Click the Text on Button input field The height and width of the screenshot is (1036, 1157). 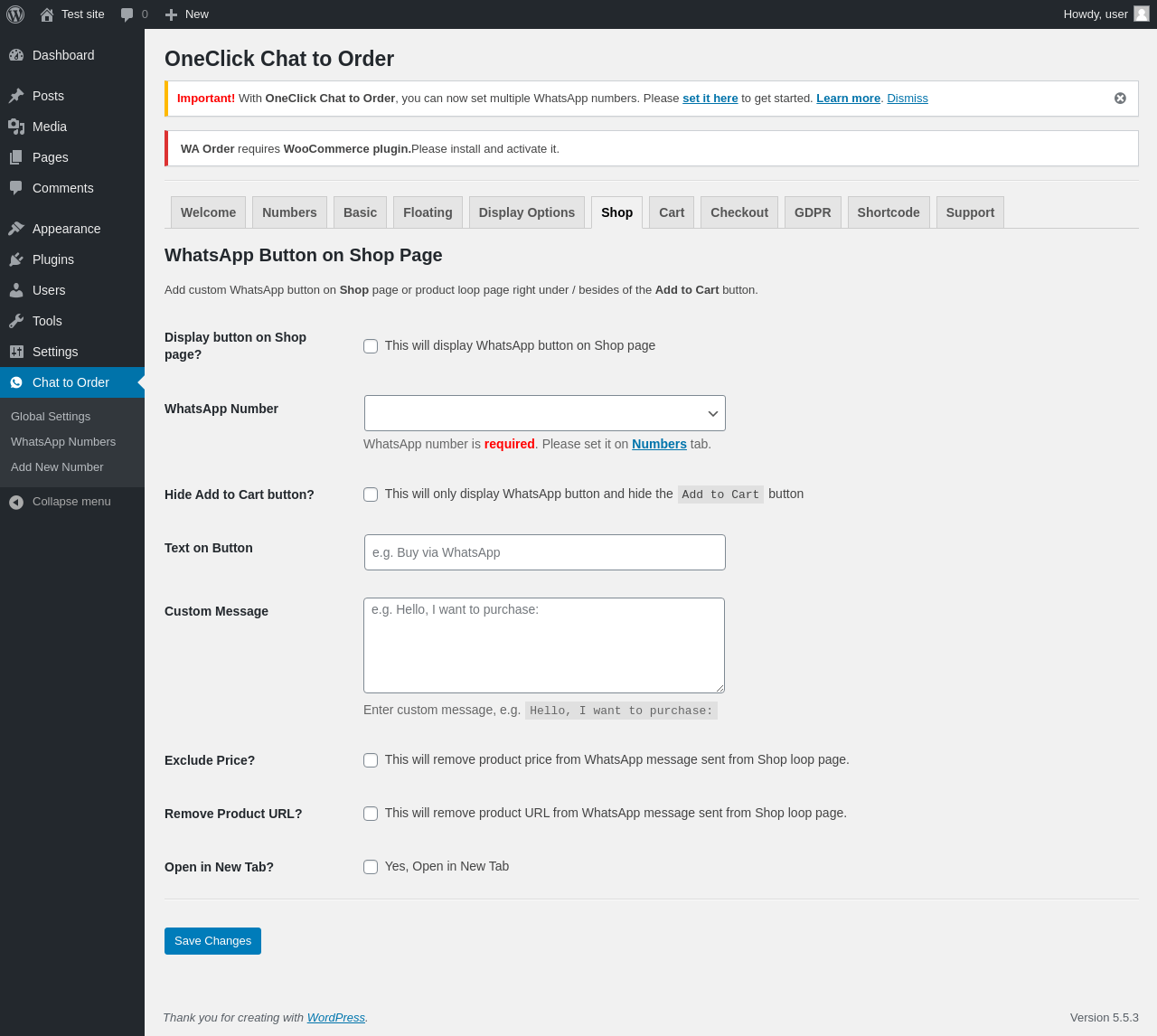pos(545,552)
